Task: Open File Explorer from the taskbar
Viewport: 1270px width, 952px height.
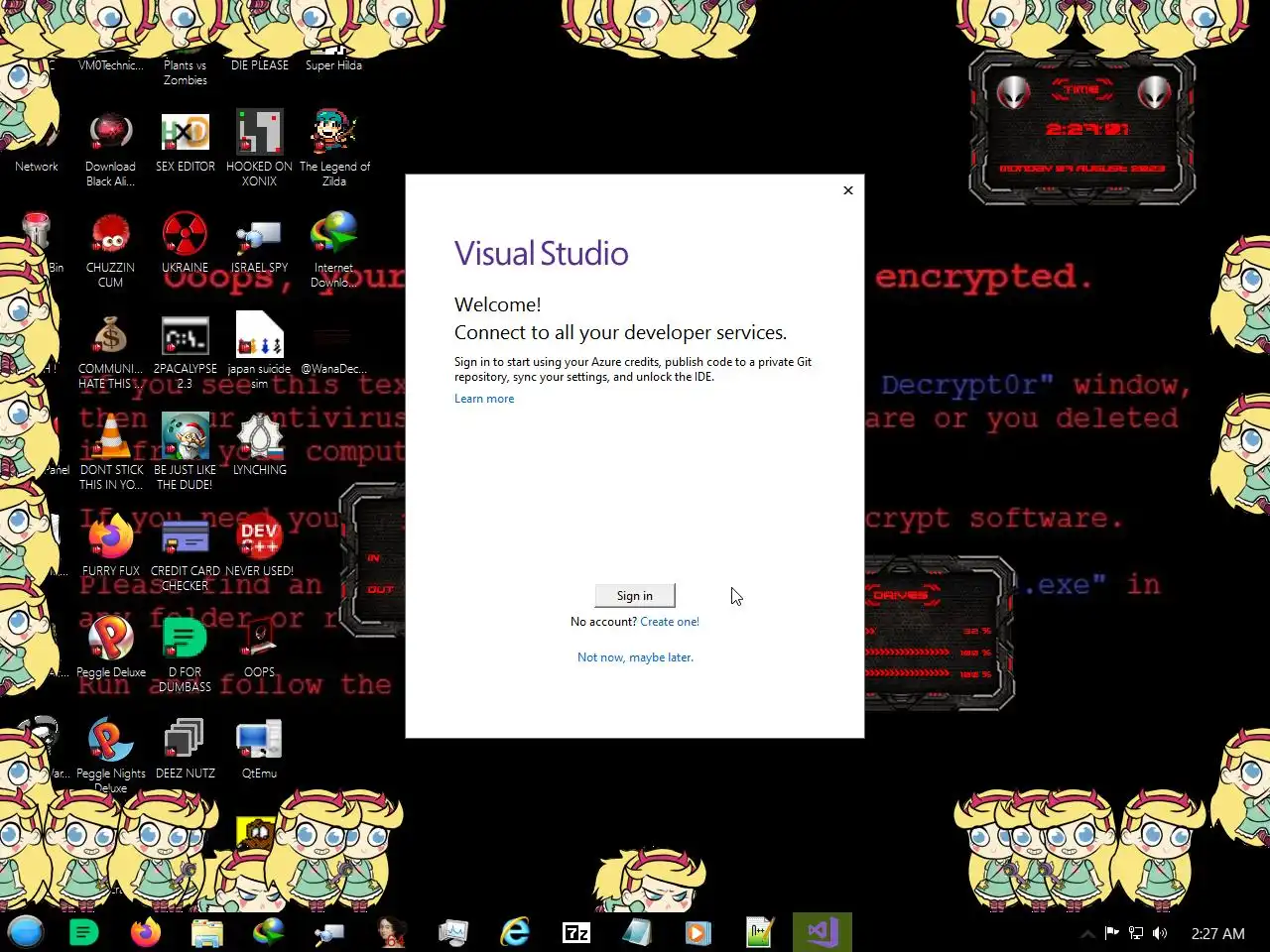Action: [x=207, y=932]
